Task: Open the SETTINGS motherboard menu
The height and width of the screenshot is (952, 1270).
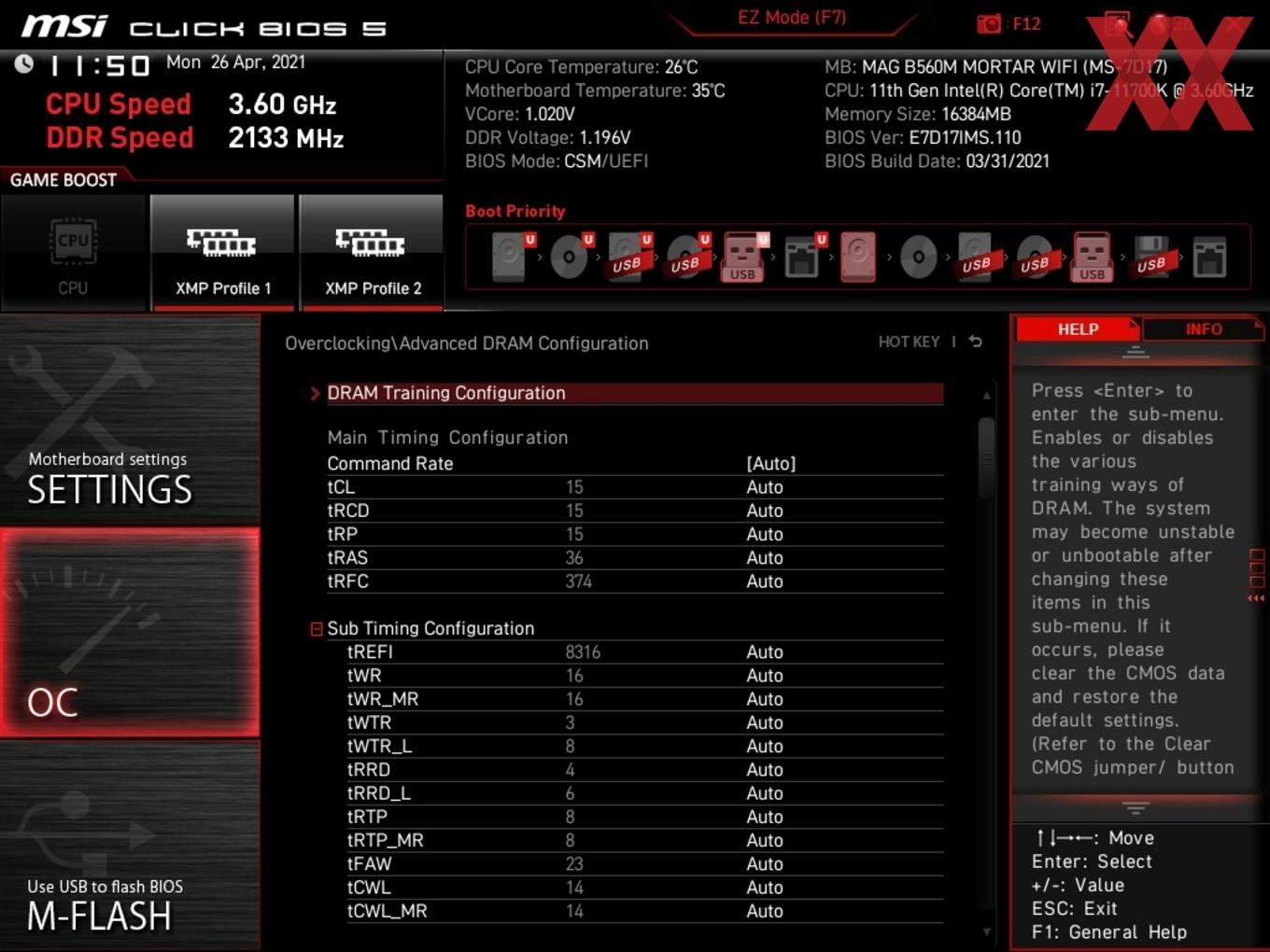Action: click(x=130, y=420)
